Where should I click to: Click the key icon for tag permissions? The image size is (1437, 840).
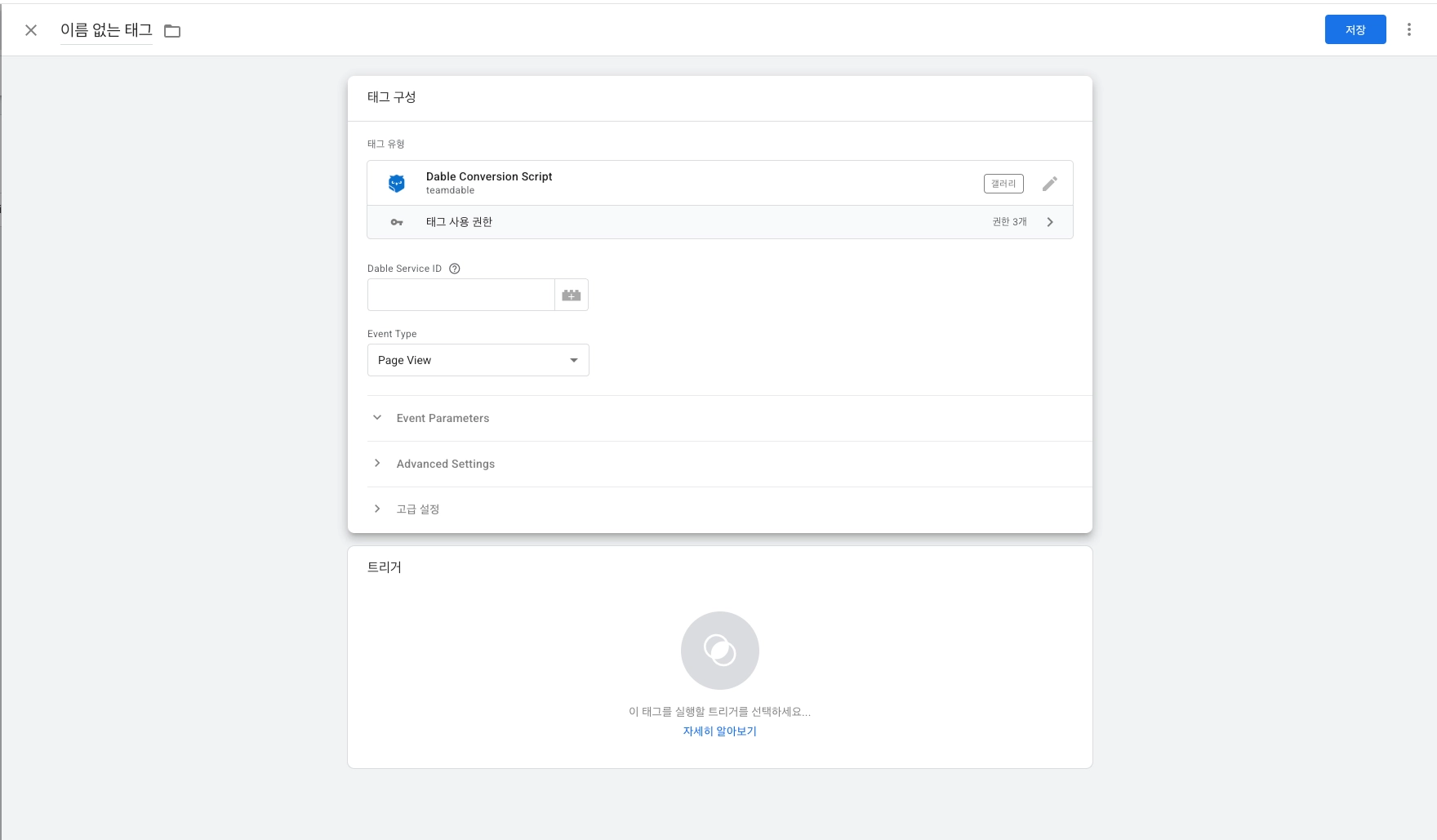click(397, 222)
